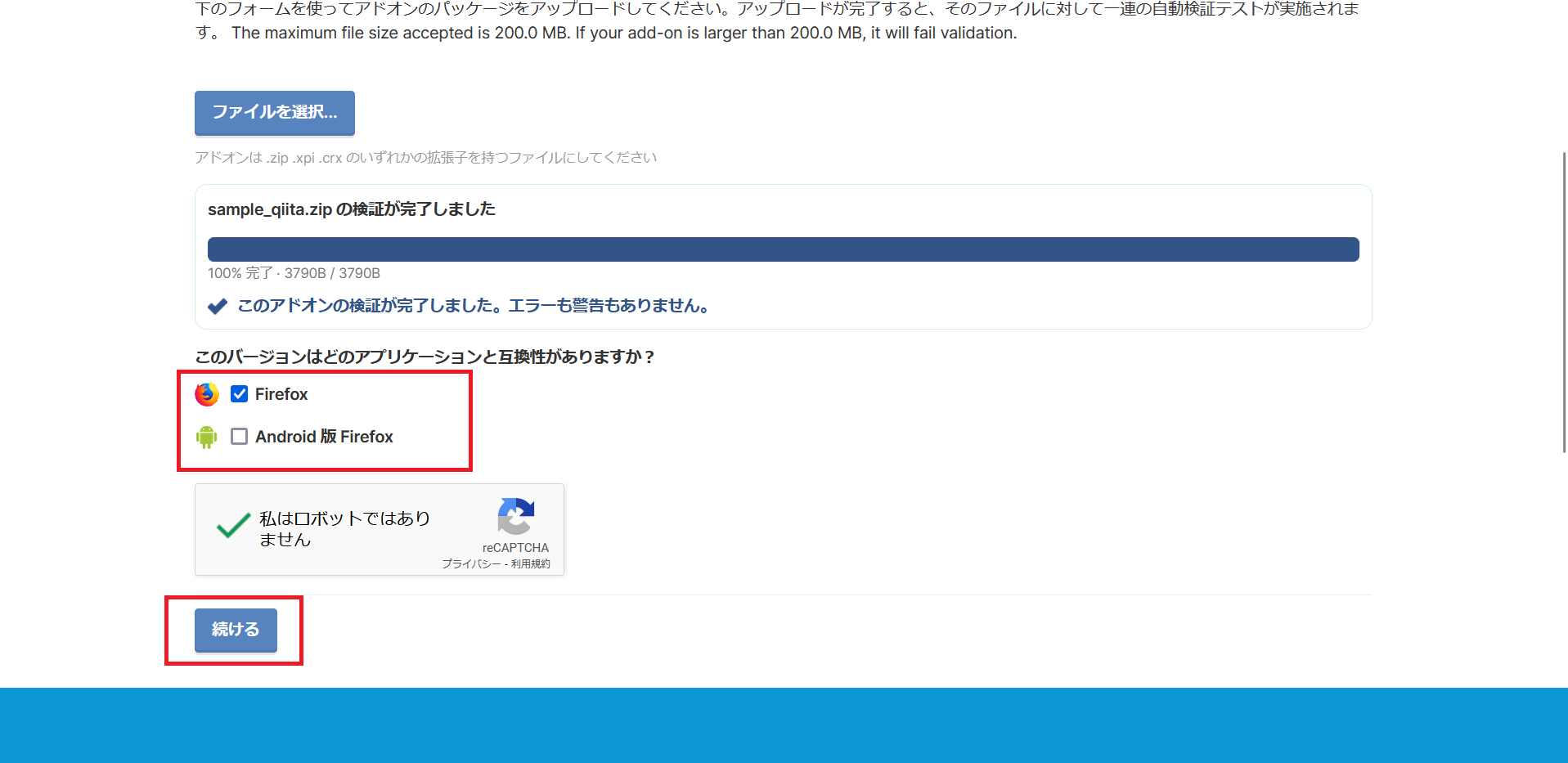Click the compatibility question heading text

point(425,357)
